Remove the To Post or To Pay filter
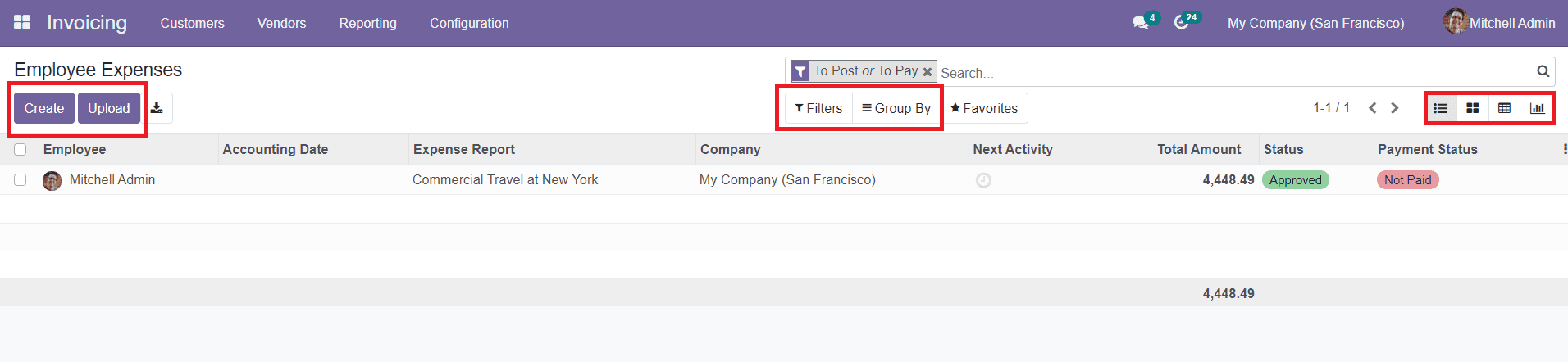The image size is (1568, 362). (x=928, y=72)
